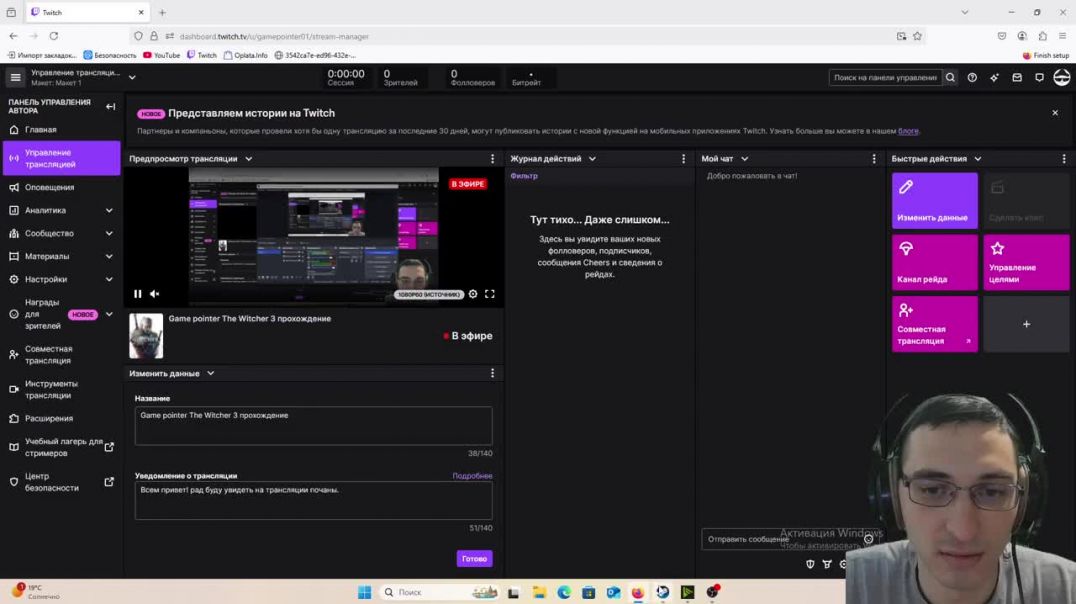Reload the page in browser
Viewport: 1076px width, 604px height.
tap(54, 36)
